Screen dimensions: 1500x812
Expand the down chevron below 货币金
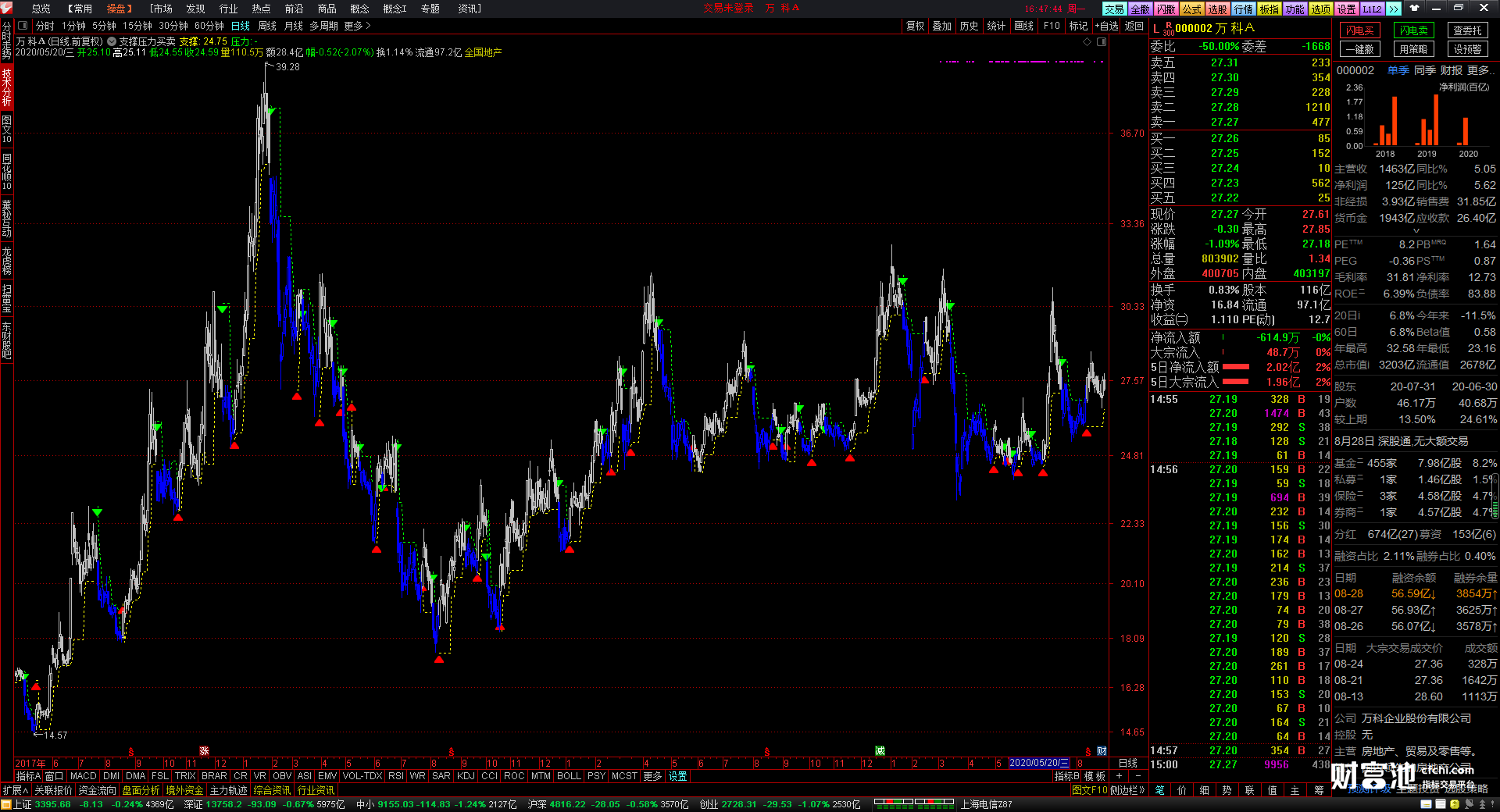(x=1416, y=231)
